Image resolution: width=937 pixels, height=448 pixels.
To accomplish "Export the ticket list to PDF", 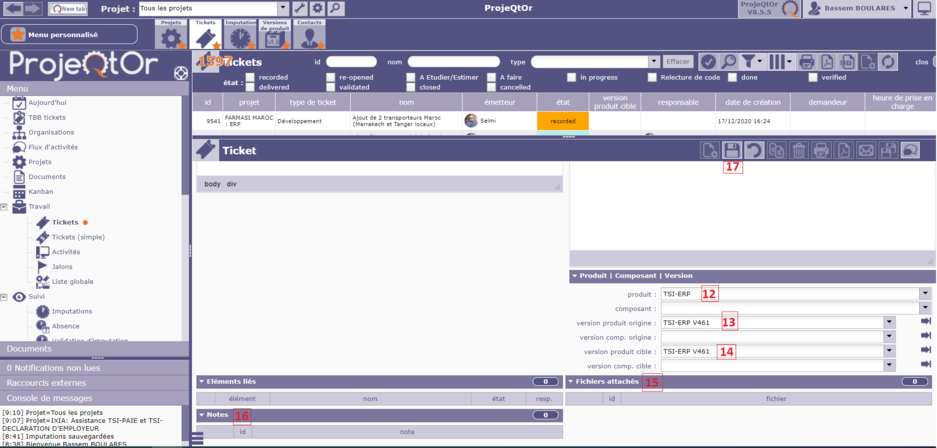I will 826,62.
